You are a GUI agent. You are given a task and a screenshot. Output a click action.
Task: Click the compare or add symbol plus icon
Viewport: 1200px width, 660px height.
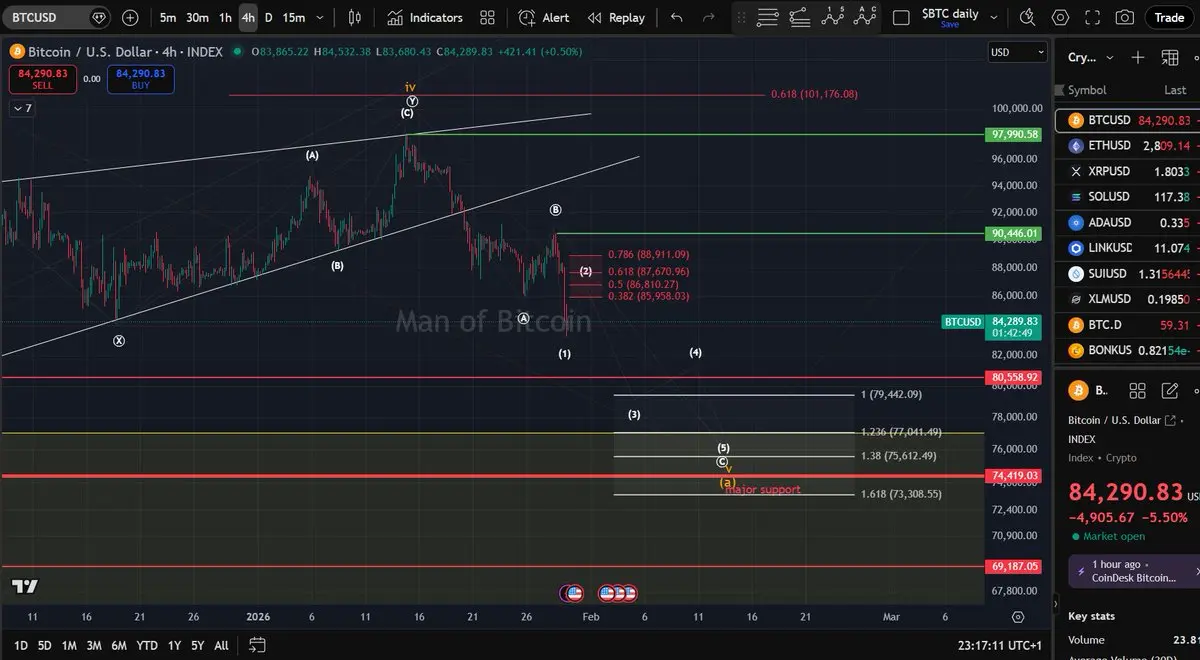tap(131, 17)
